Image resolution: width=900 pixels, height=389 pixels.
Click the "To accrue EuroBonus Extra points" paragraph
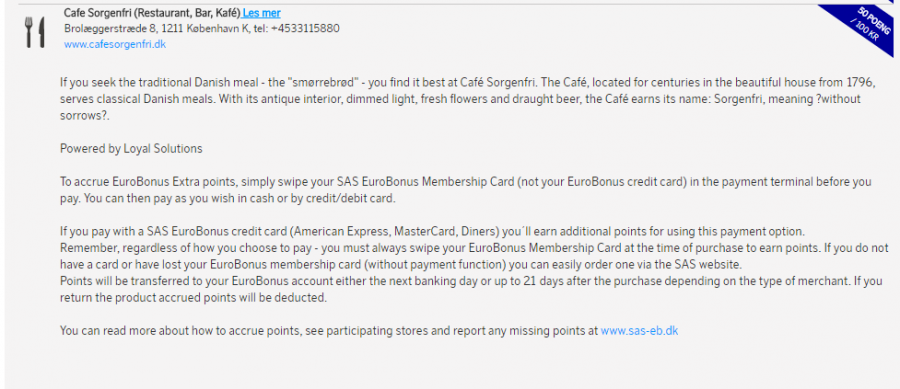tap(465, 190)
